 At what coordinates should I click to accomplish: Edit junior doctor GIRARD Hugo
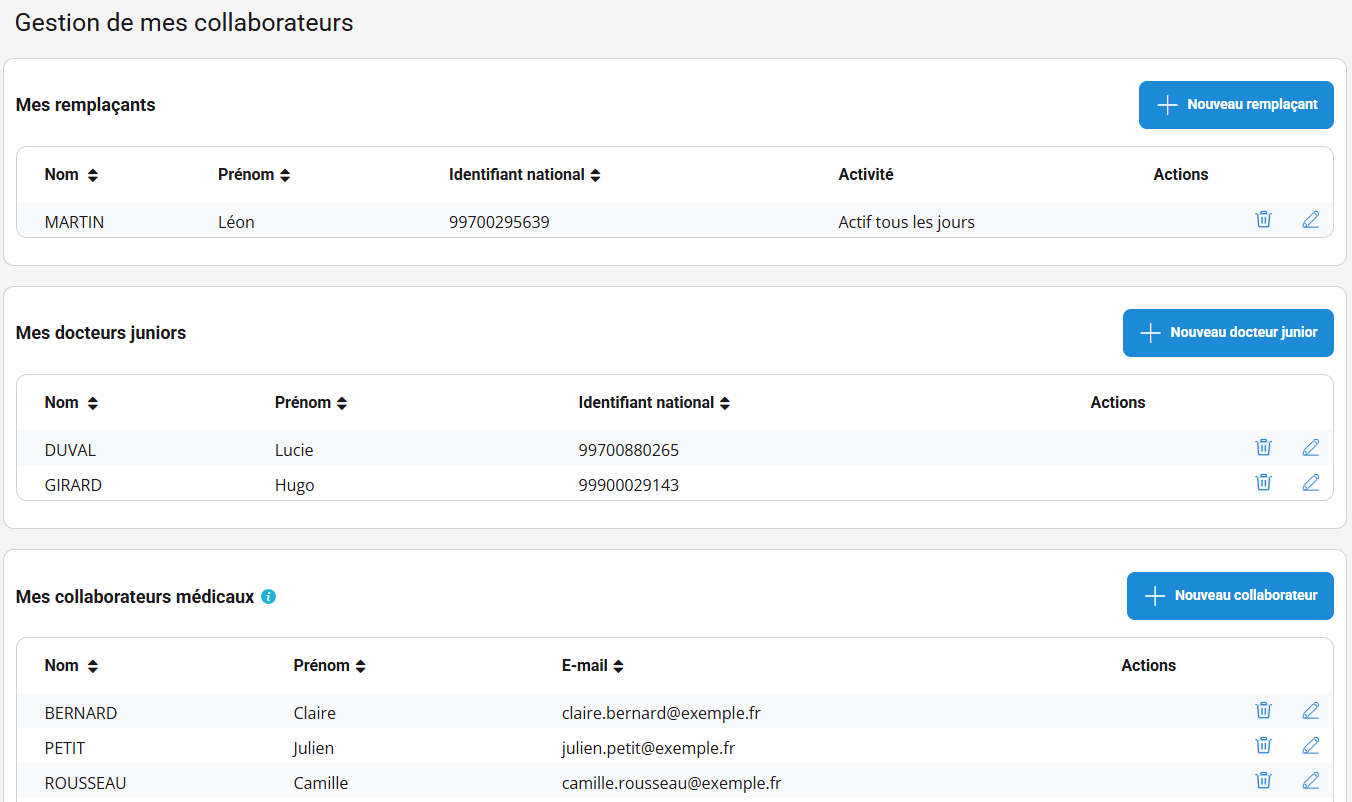(1311, 482)
